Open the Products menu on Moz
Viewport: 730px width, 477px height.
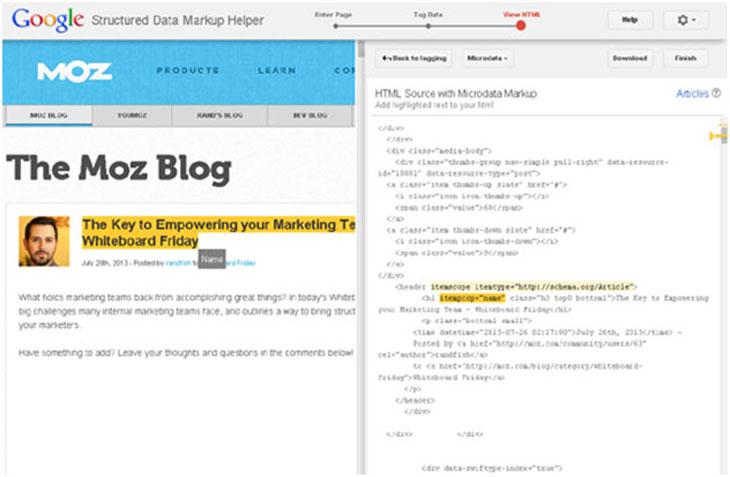click(187, 71)
